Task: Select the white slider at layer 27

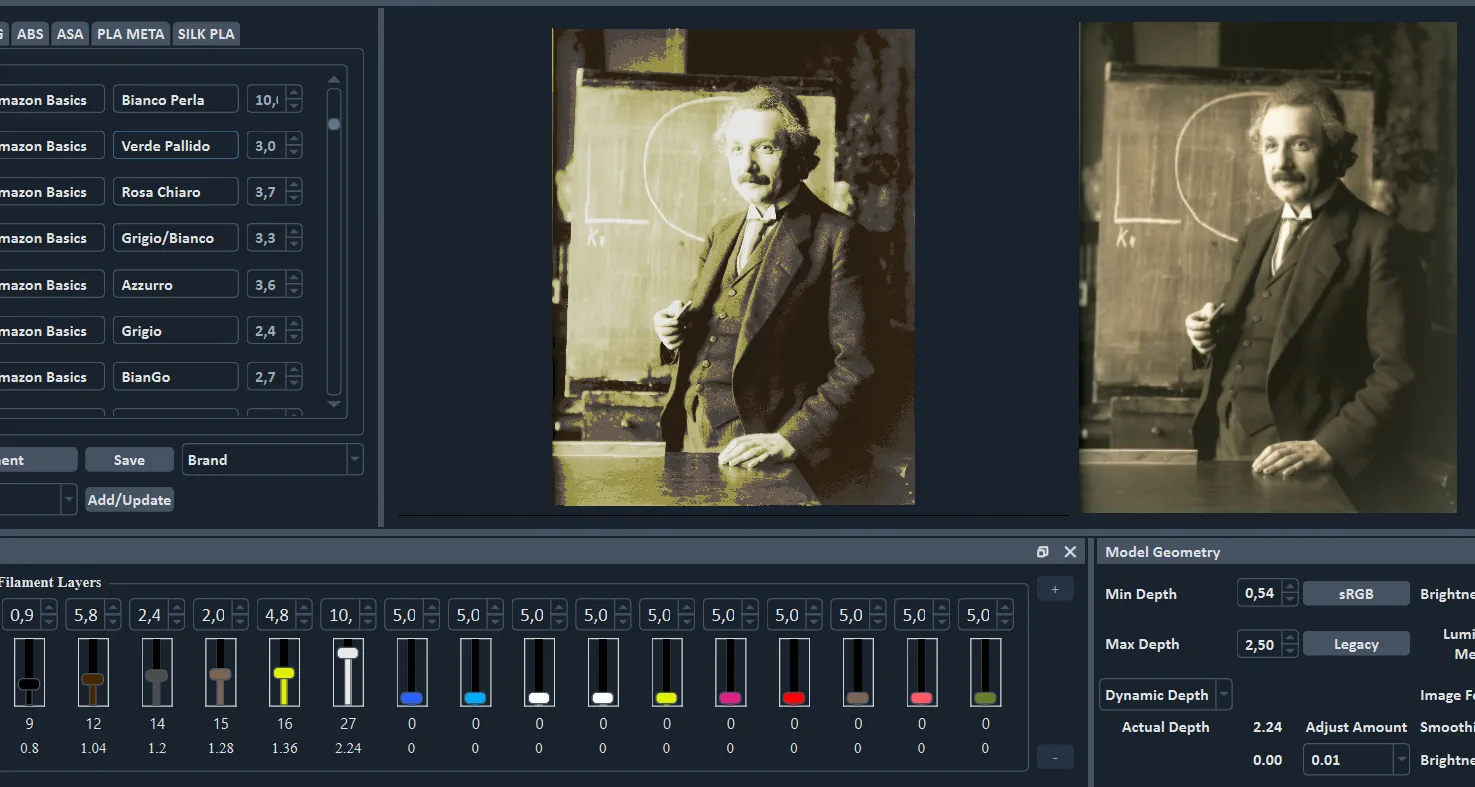Action: point(348,653)
